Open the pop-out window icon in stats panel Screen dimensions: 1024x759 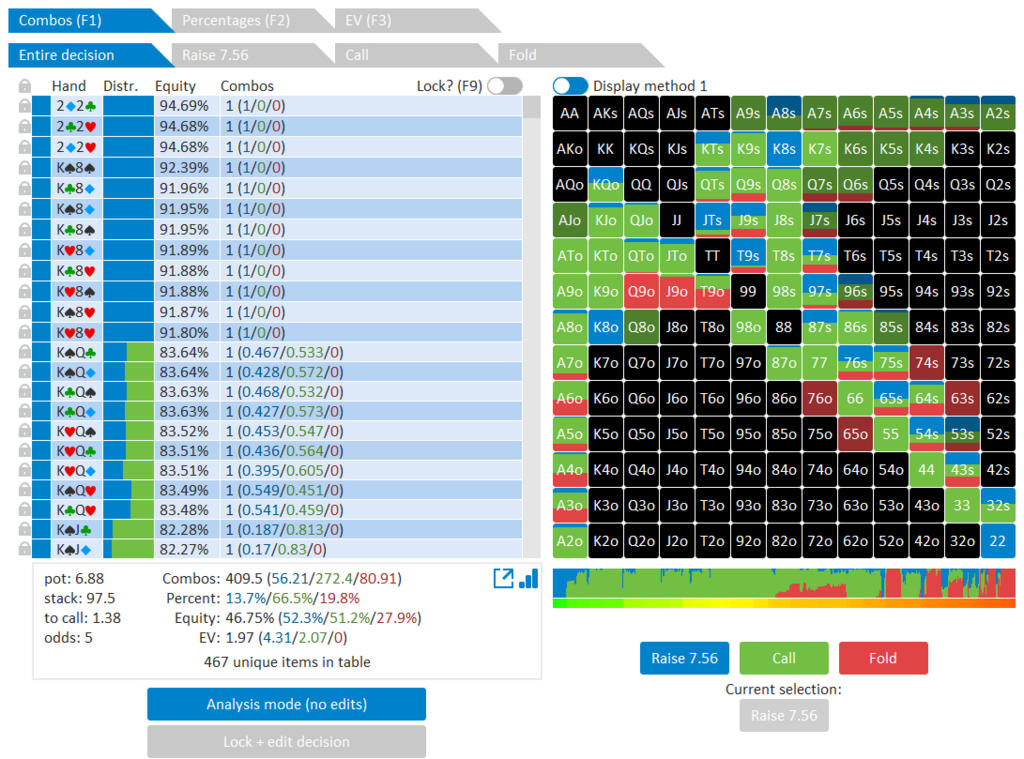[503, 578]
